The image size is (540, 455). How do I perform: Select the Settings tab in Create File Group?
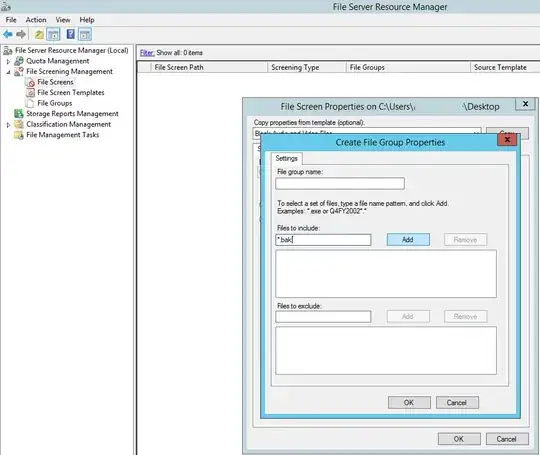pos(287,158)
